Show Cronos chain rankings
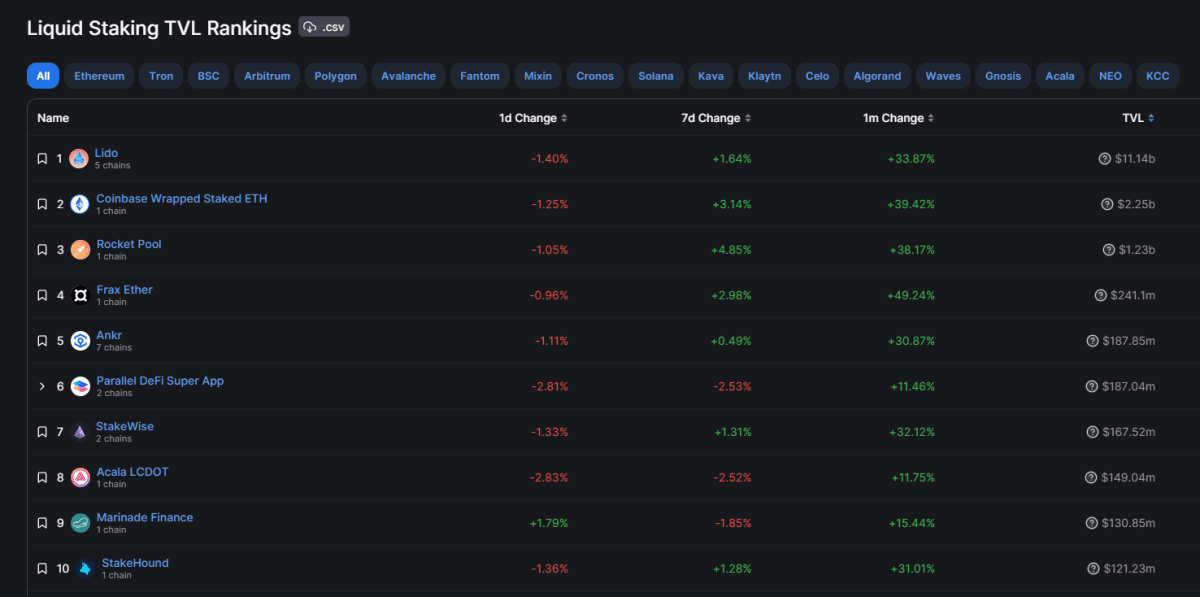This screenshot has width=1200, height=597. [595, 76]
